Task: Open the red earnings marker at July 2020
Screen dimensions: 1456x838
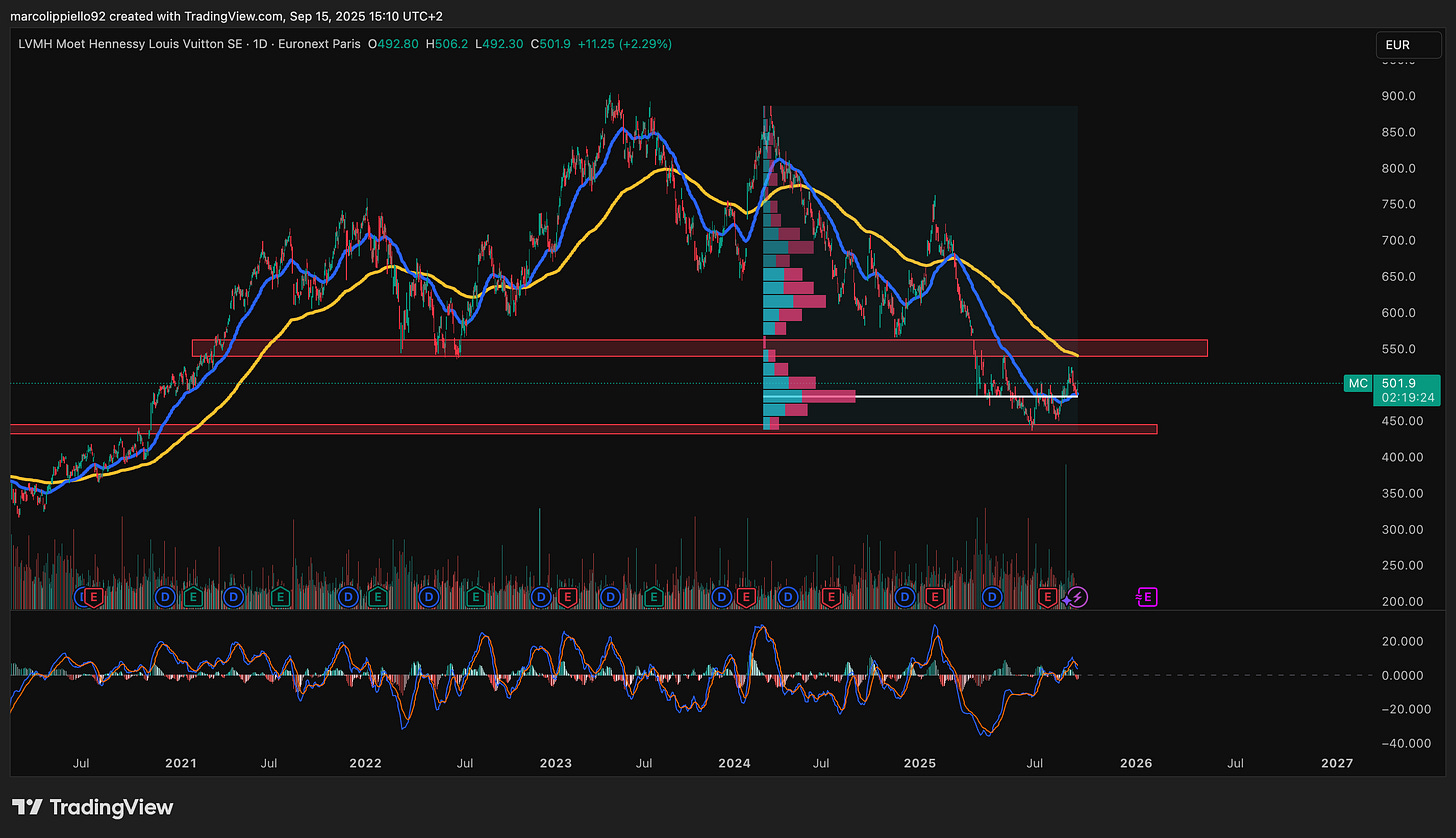Action: [x=93, y=597]
